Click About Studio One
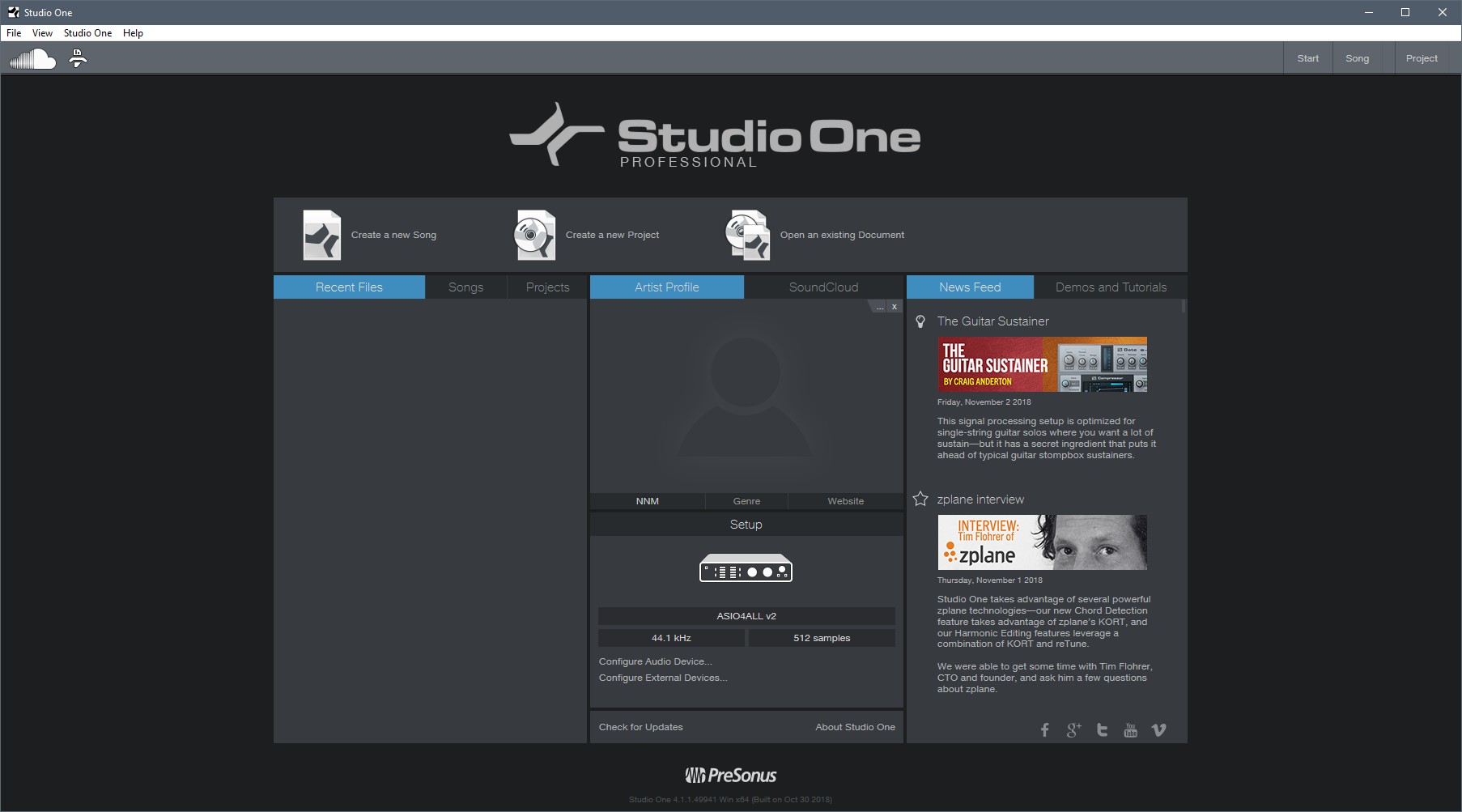Viewport: 1462px width, 812px height. click(855, 727)
